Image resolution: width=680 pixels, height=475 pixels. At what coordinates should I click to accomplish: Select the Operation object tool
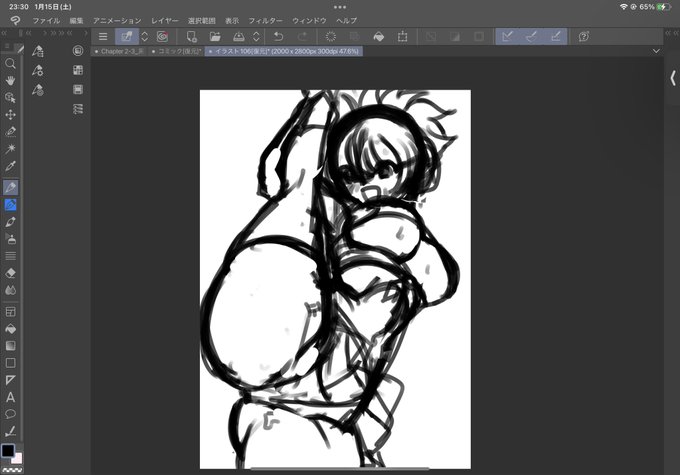(10, 98)
